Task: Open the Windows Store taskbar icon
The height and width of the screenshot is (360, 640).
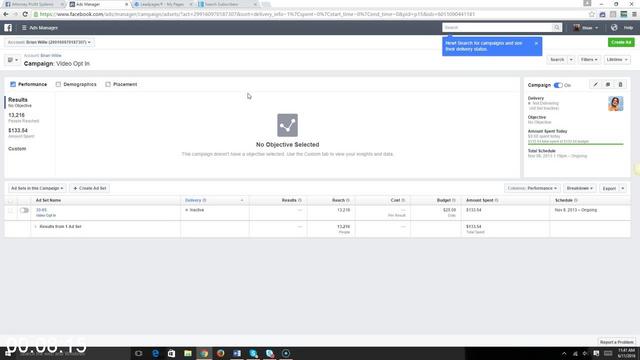Action: click(x=171, y=353)
